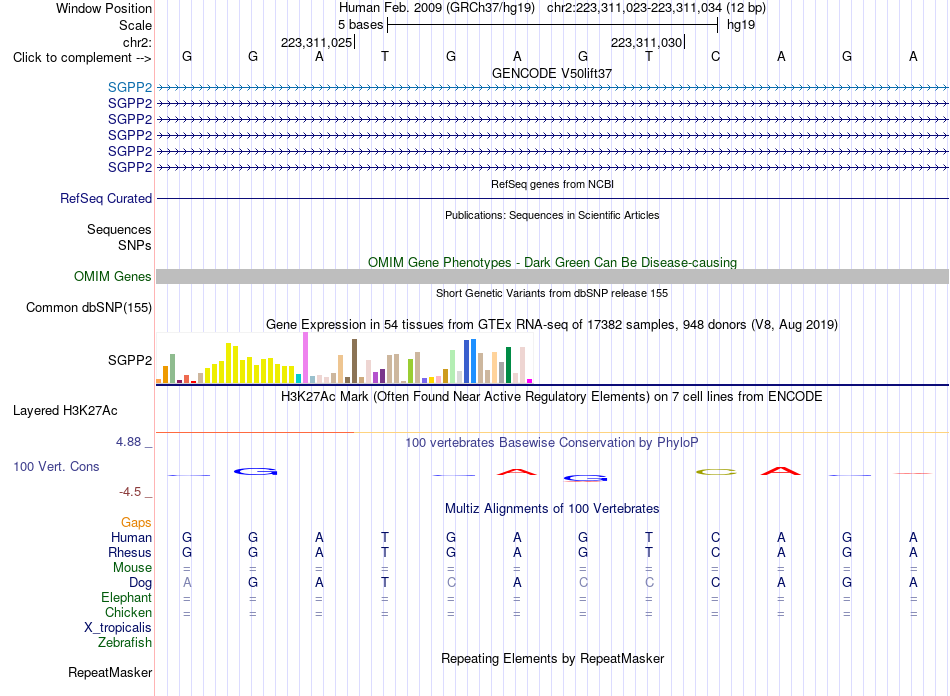
Task: Click position marker 223,311,025
Action: (316, 42)
